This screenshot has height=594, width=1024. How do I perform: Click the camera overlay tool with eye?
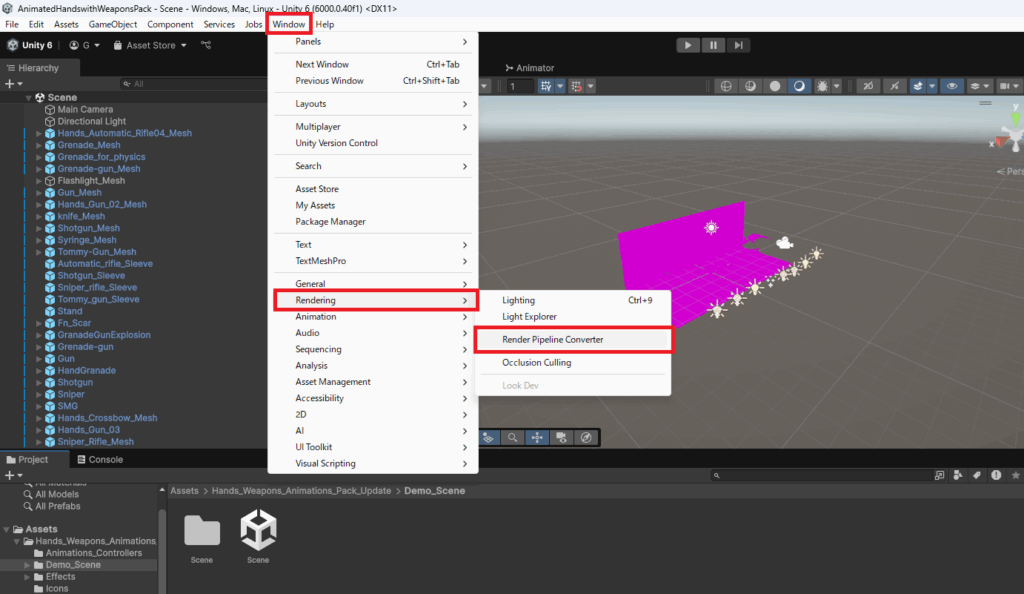pos(562,437)
